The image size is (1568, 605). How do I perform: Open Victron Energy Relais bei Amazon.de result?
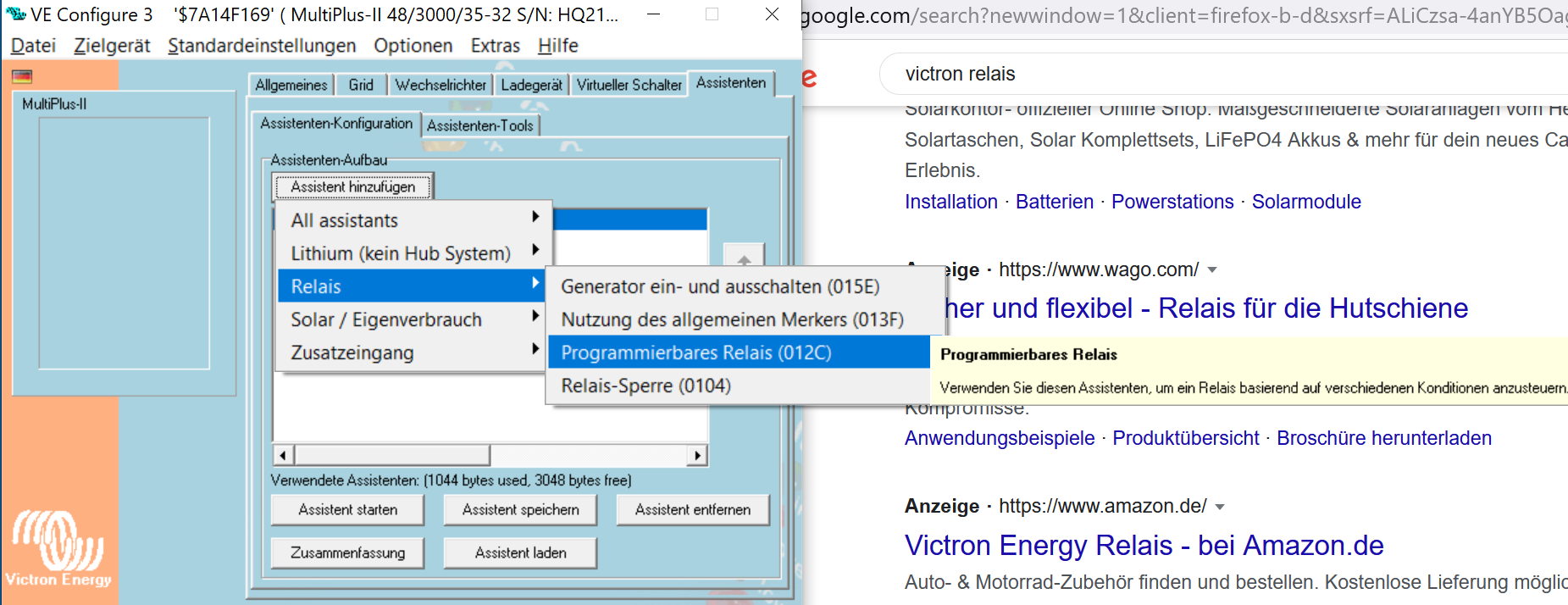click(1144, 546)
